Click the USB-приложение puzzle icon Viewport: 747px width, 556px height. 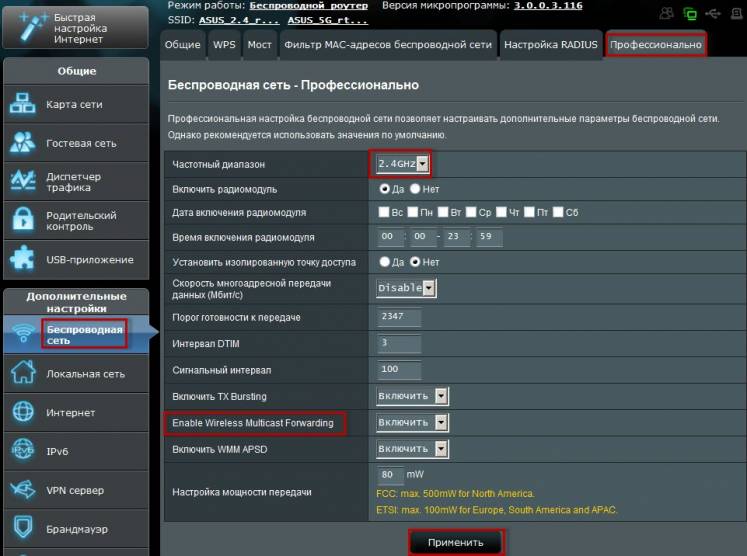pyautogui.click(x=22, y=259)
